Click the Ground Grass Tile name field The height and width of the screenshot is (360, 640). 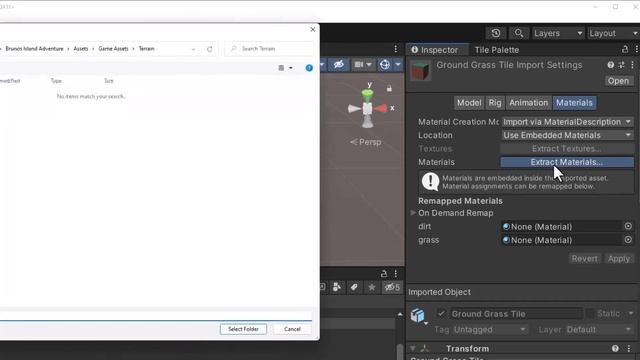pos(517,313)
